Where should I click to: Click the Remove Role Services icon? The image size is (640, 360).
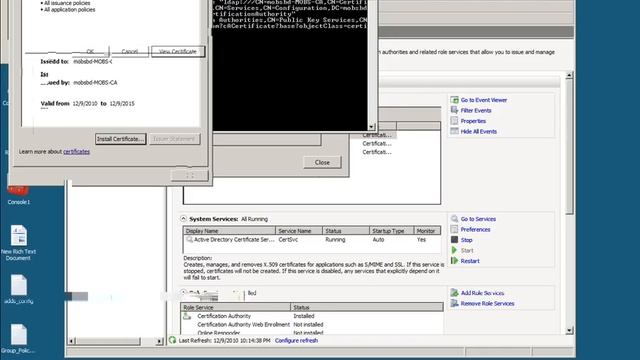(454, 303)
